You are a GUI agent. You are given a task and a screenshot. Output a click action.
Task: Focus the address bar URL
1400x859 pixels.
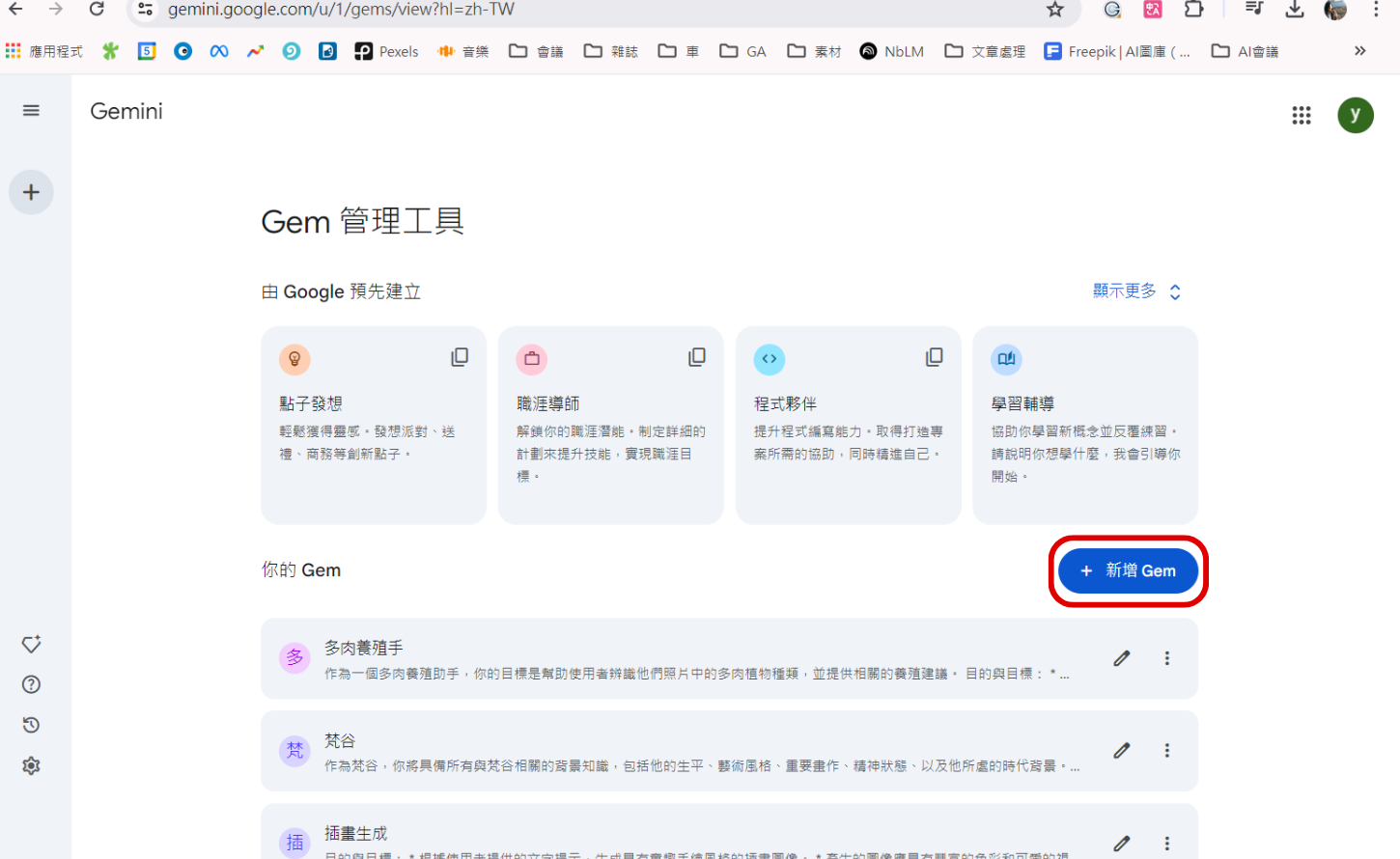point(341,10)
